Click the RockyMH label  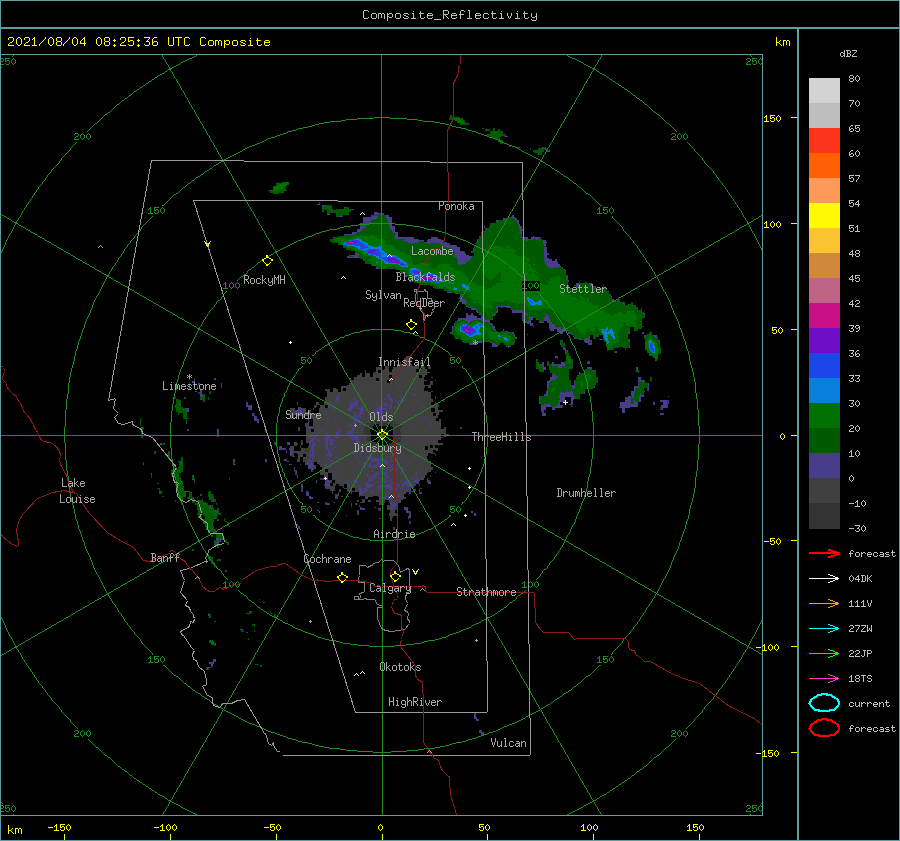click(x=264, y=280)
